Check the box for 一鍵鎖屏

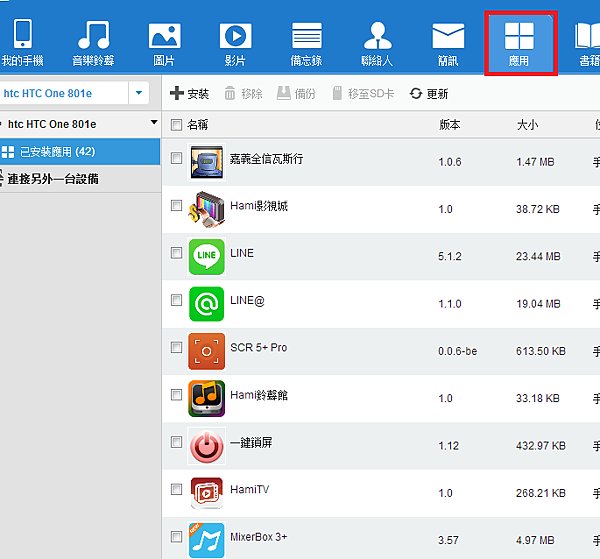[x=176, y=442]
